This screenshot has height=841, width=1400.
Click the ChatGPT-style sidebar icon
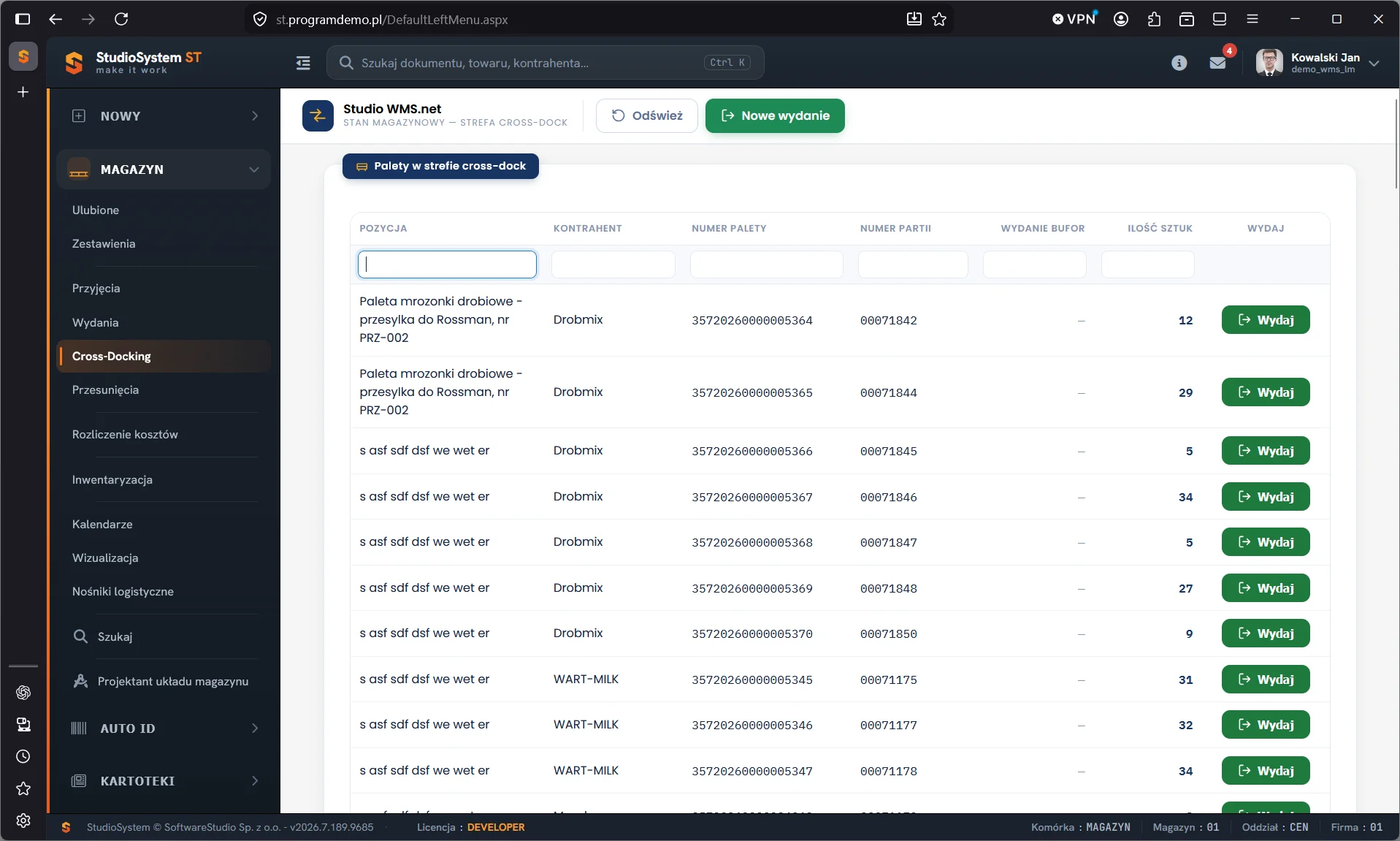(23, 692)
